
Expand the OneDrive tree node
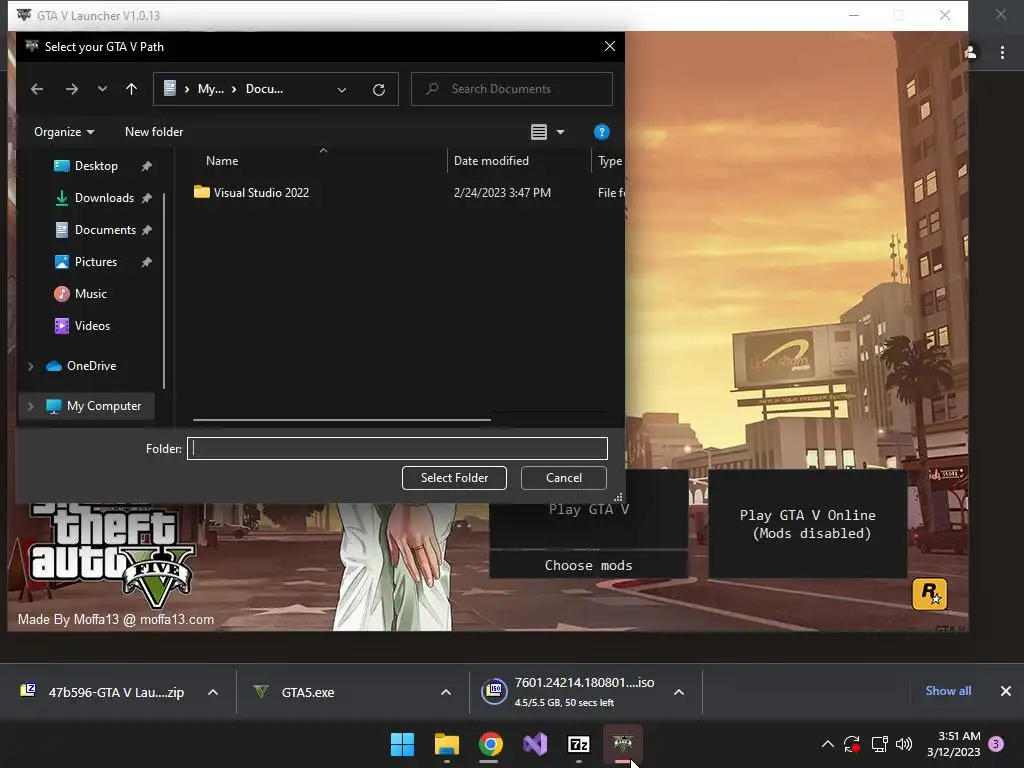pyautogui.click(x=30, y=366)
